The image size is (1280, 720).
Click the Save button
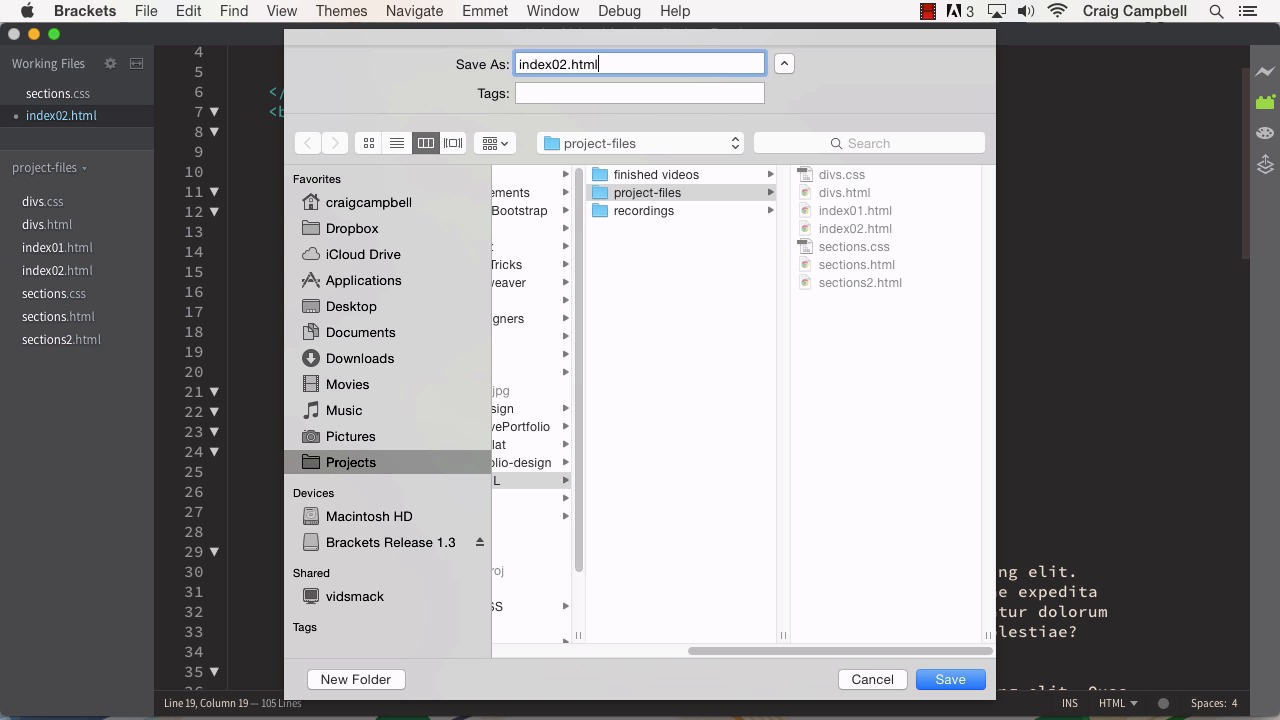coord(950,679)
